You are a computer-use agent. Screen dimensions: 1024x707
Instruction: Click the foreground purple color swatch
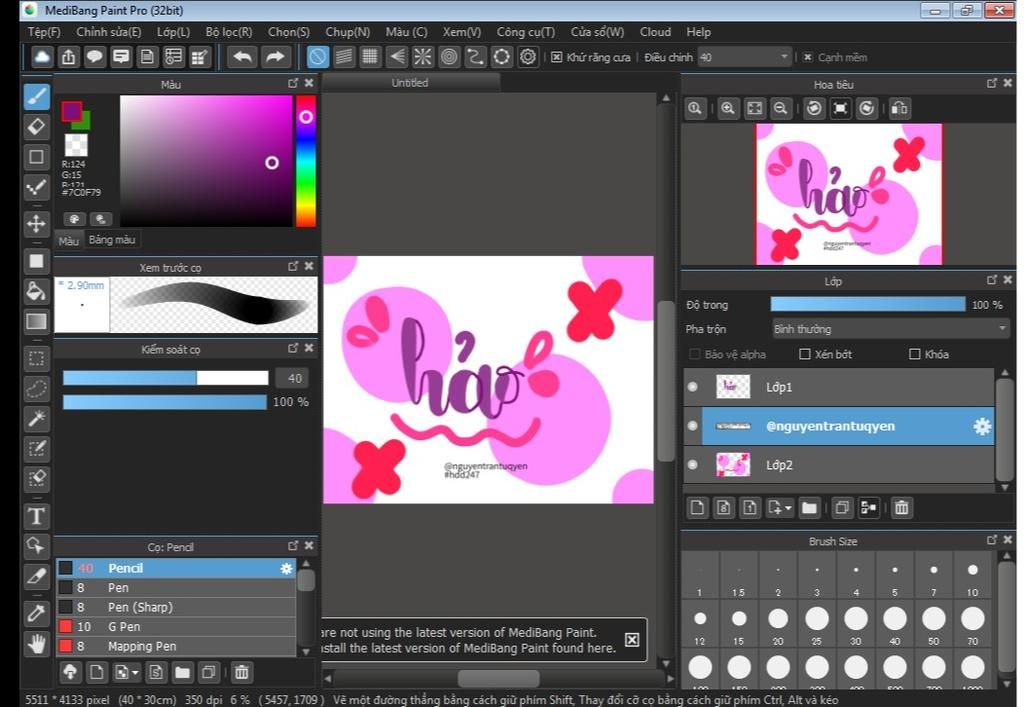[x=71, y=111]
